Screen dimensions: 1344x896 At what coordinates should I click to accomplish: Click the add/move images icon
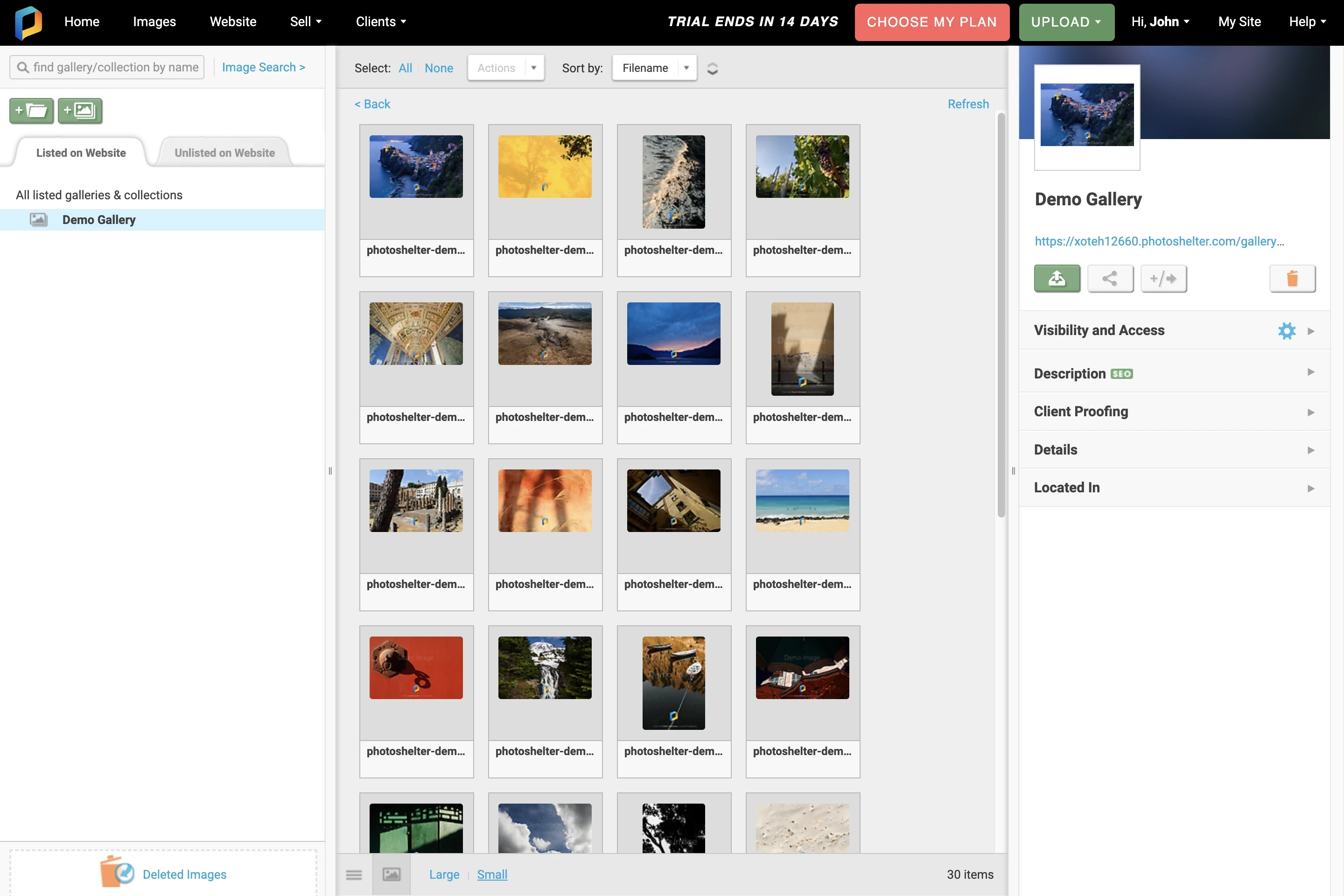point(1164,279)
